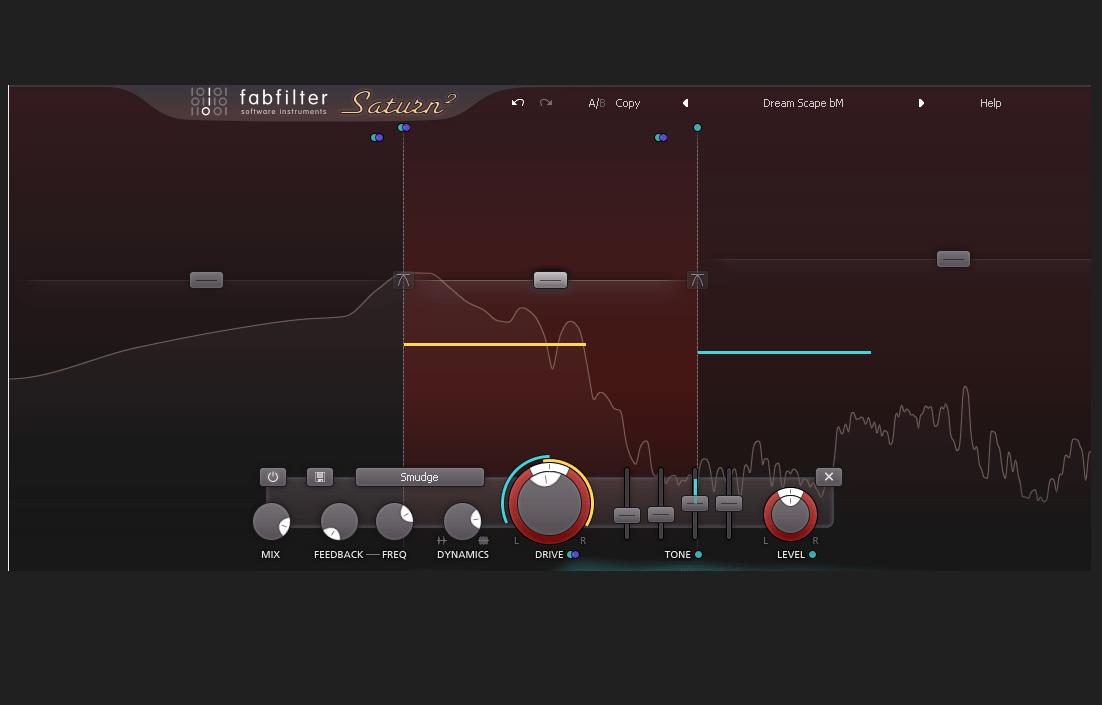Click the save band preset disk icon
Viewport: 1102px width, 705px height.
tap(320, 477)
